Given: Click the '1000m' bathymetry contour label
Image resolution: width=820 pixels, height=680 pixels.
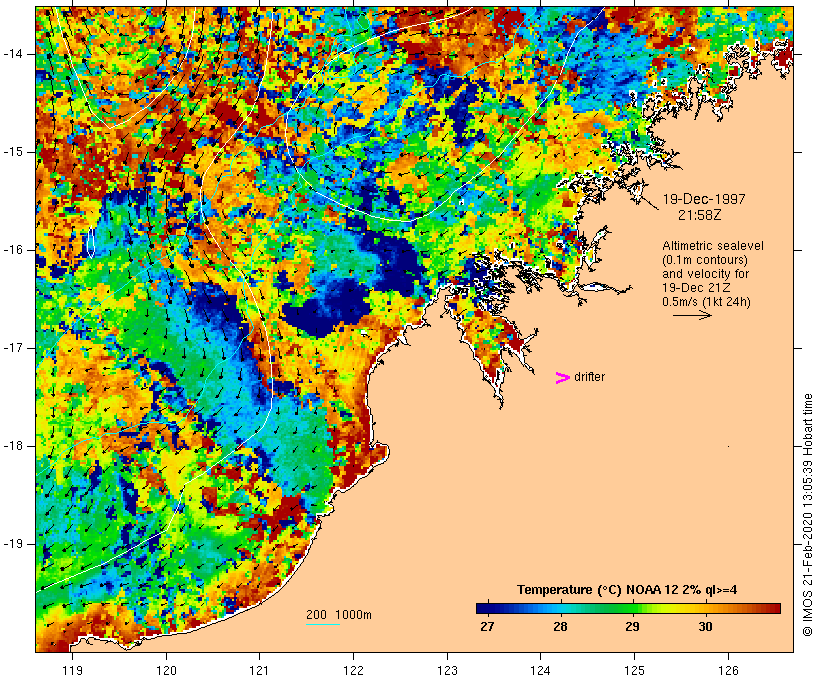Looking at the screenshot, I should (354, 615).
